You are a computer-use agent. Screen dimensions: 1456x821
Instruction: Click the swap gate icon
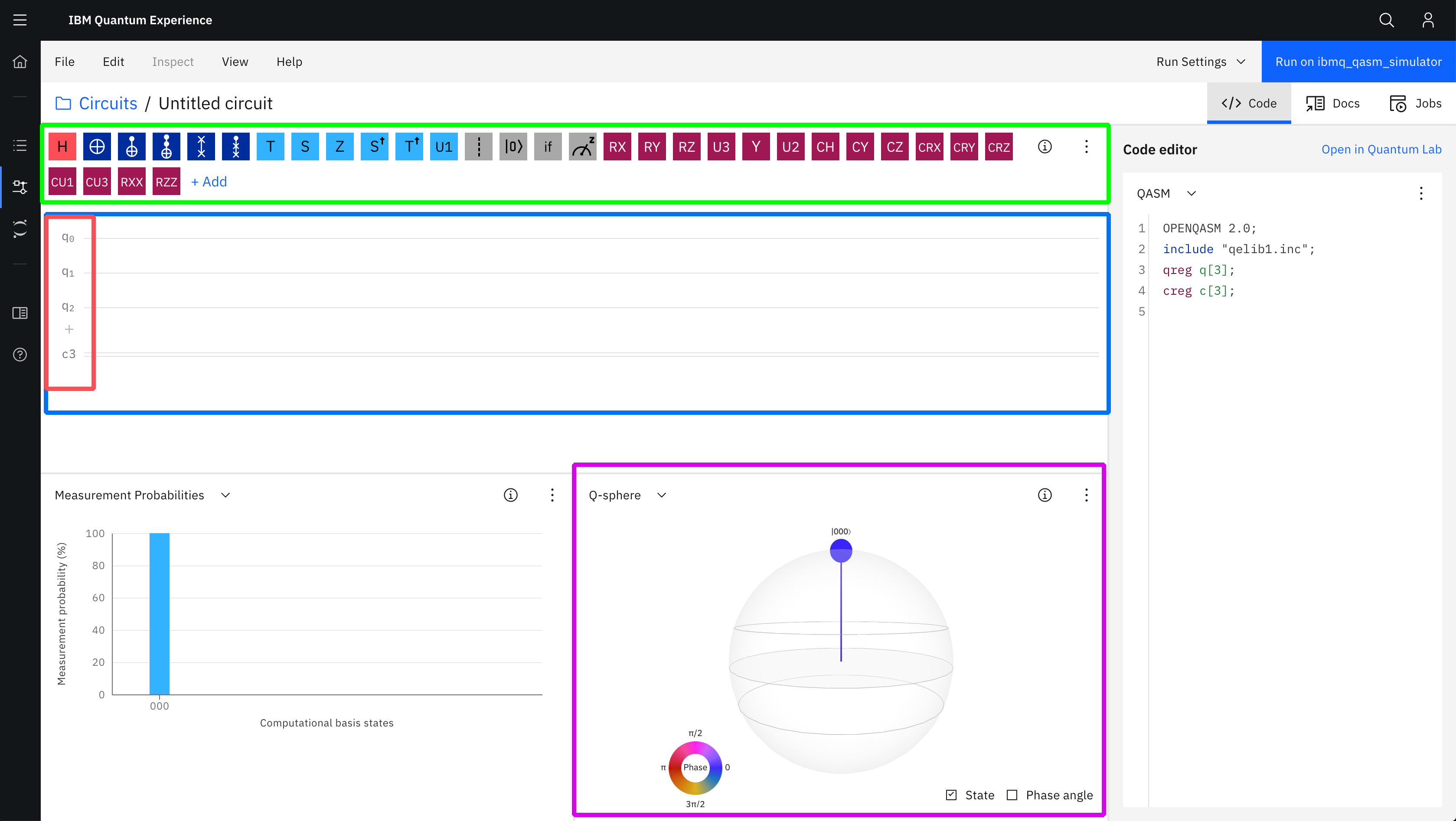(201, 147)
